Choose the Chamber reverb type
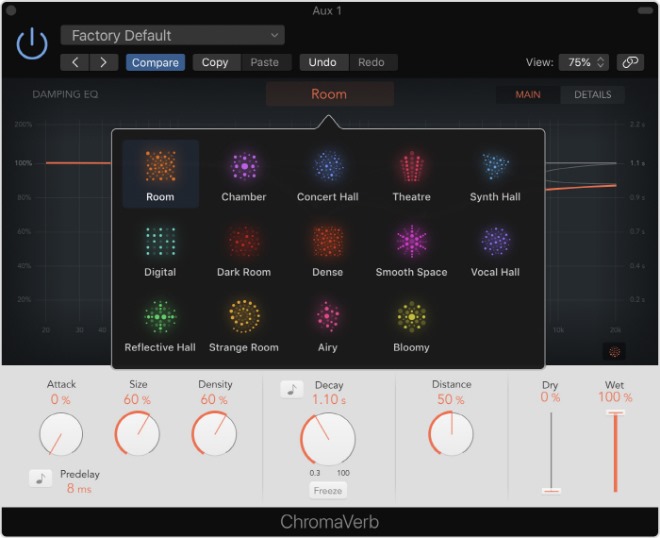 (244, 166)
